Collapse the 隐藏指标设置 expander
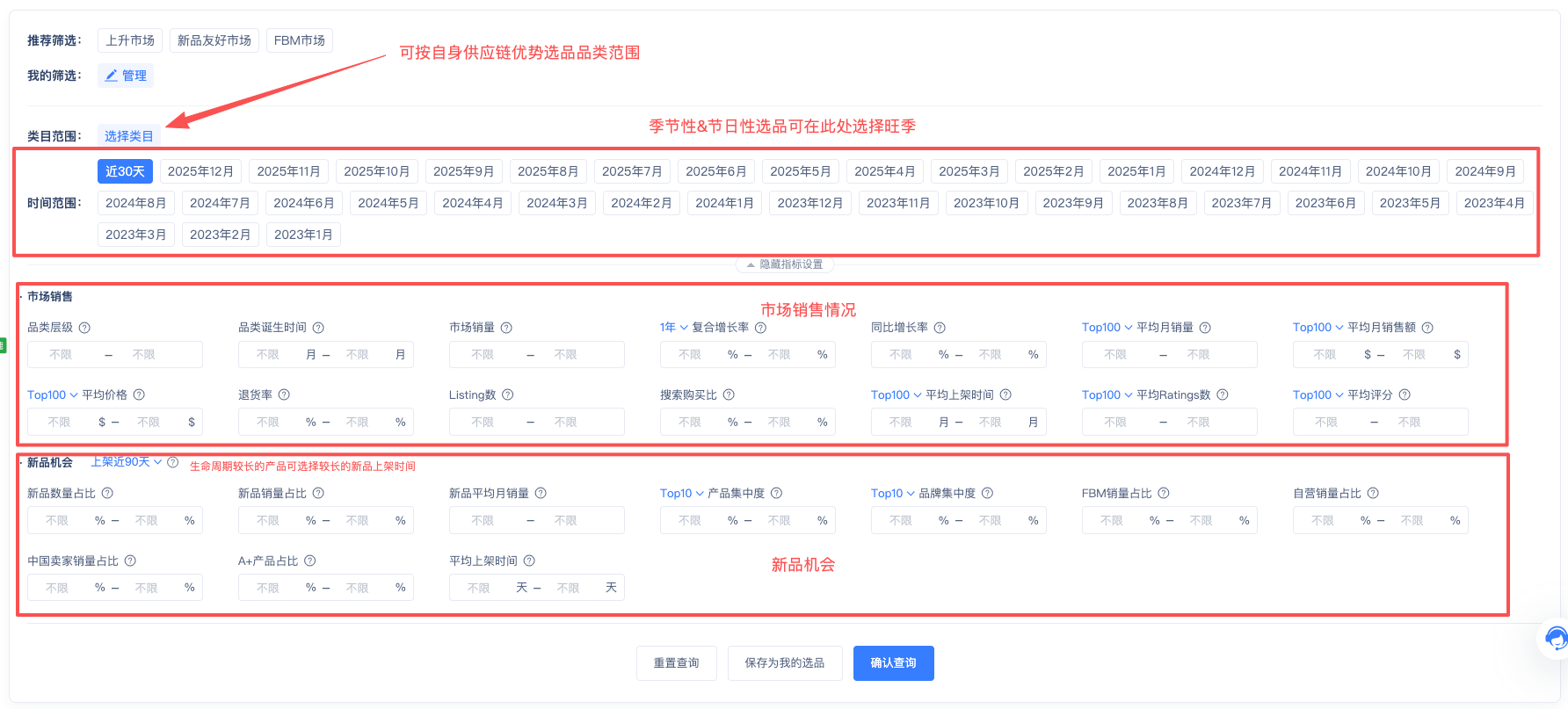The image size is (1568, 709). [x=785, y=264]
